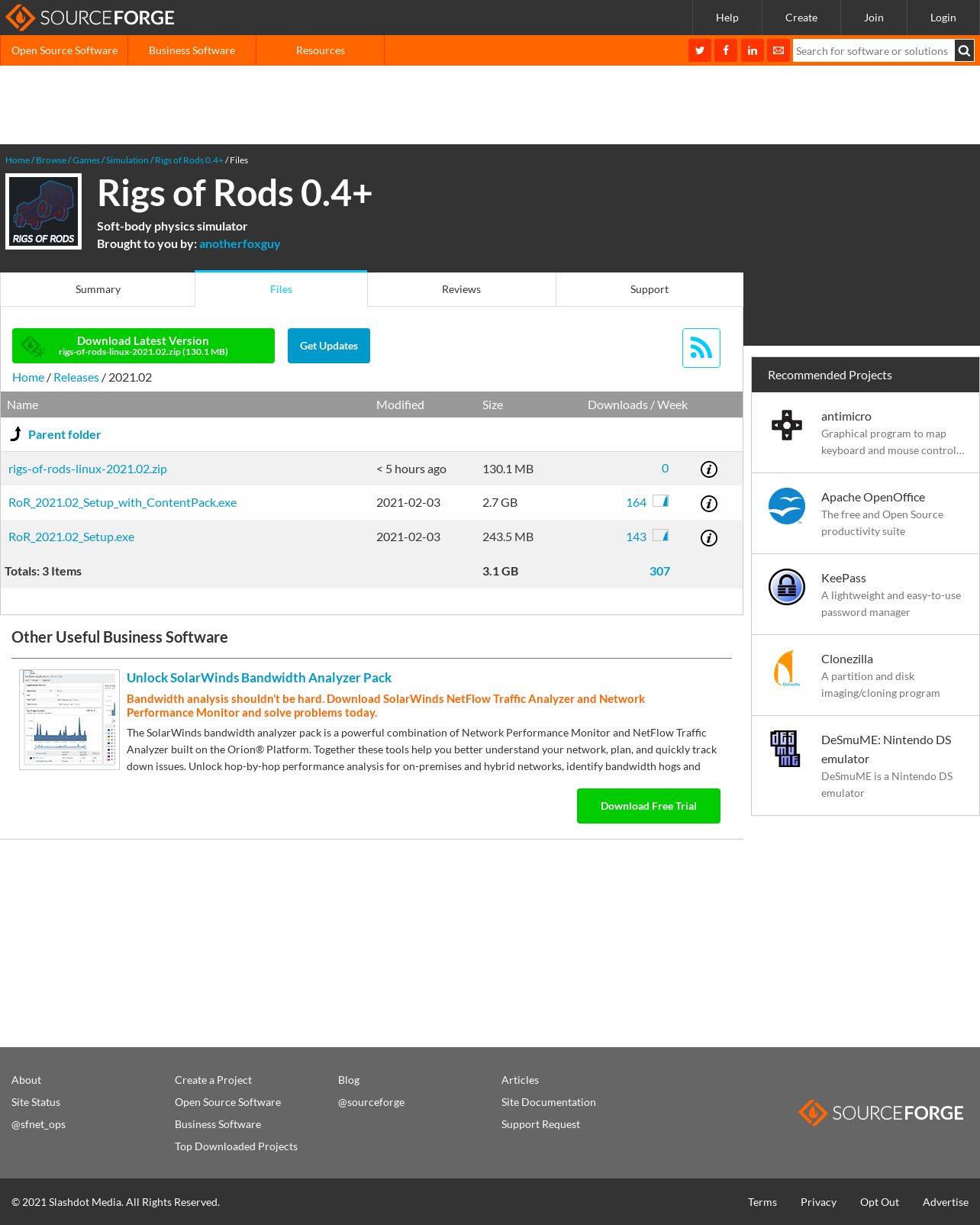Screen dimensions: 980x1225
Task: Open Top Downloaded Projects footer link
Action: pos(236,1146)
